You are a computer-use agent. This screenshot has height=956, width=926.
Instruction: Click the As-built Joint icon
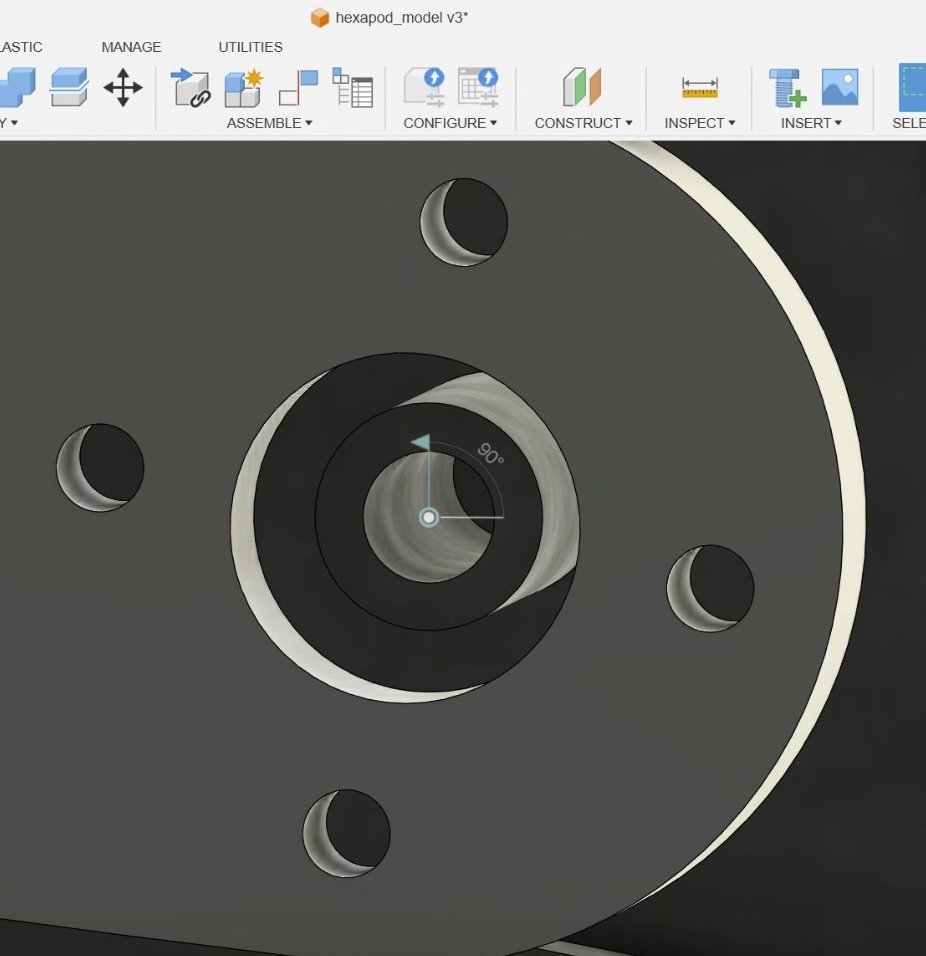[298, 88]
